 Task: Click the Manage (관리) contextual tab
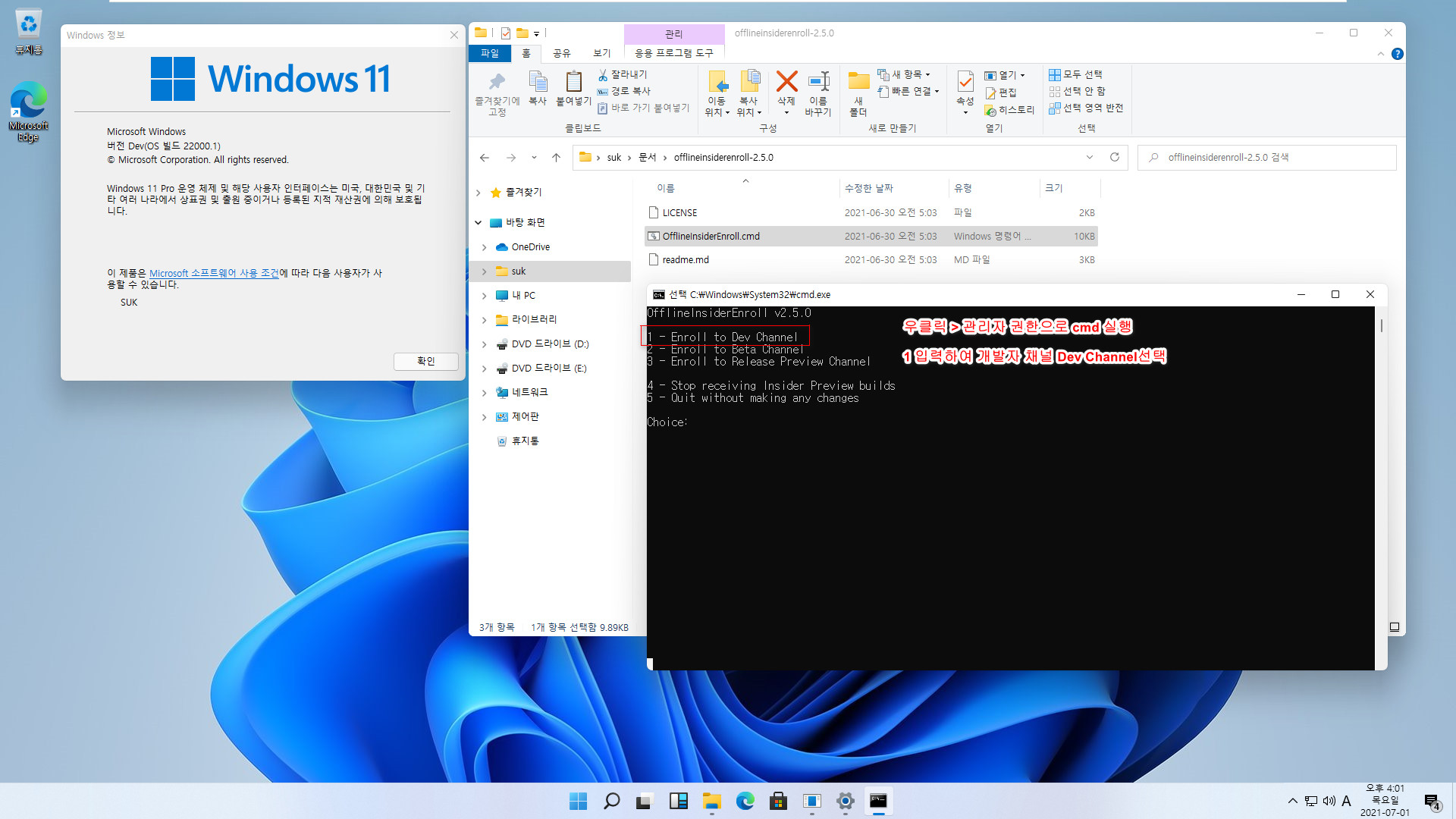click(674, 34)
